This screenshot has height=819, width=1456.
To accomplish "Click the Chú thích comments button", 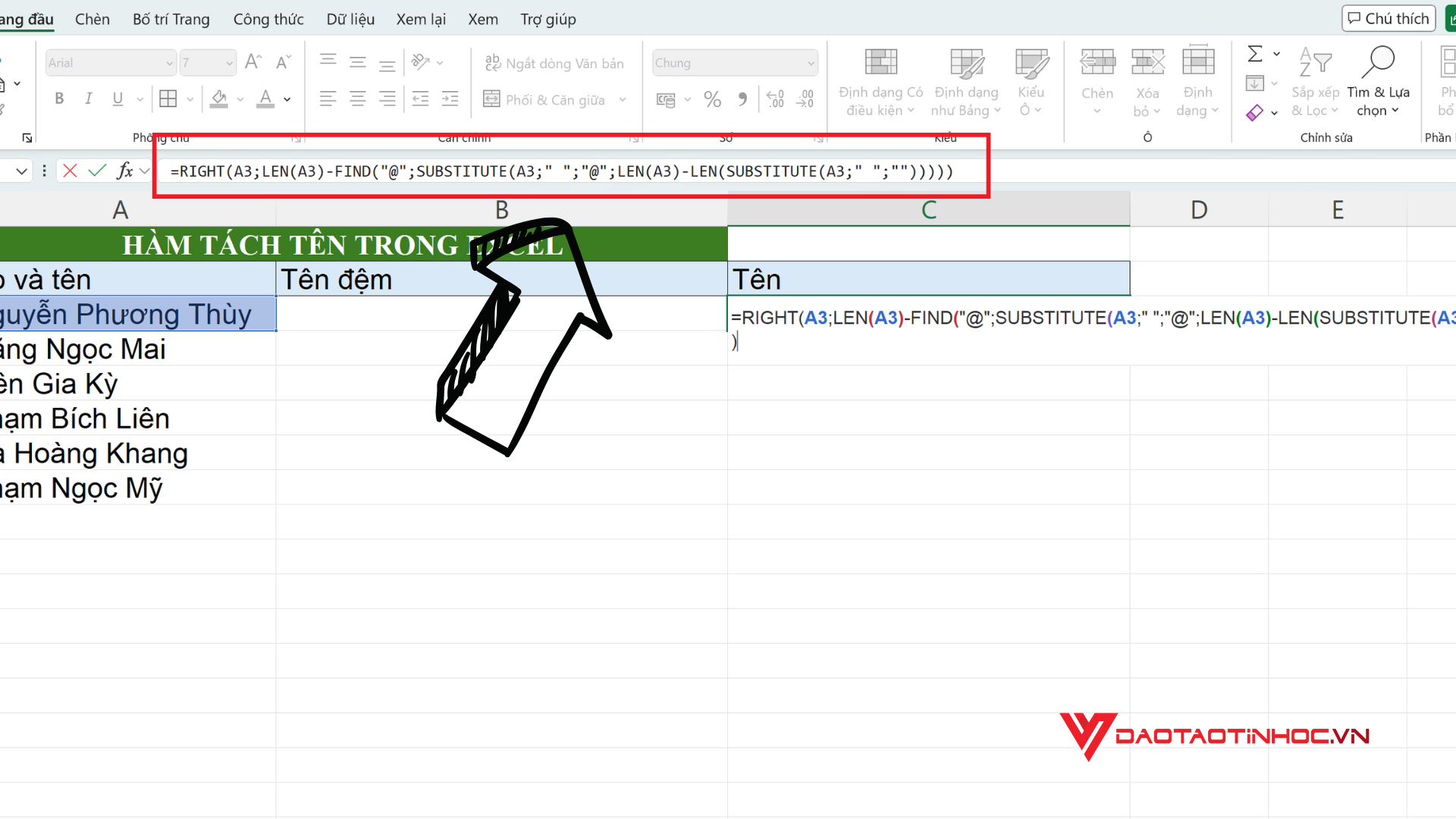I will (x=1389, y=18).
